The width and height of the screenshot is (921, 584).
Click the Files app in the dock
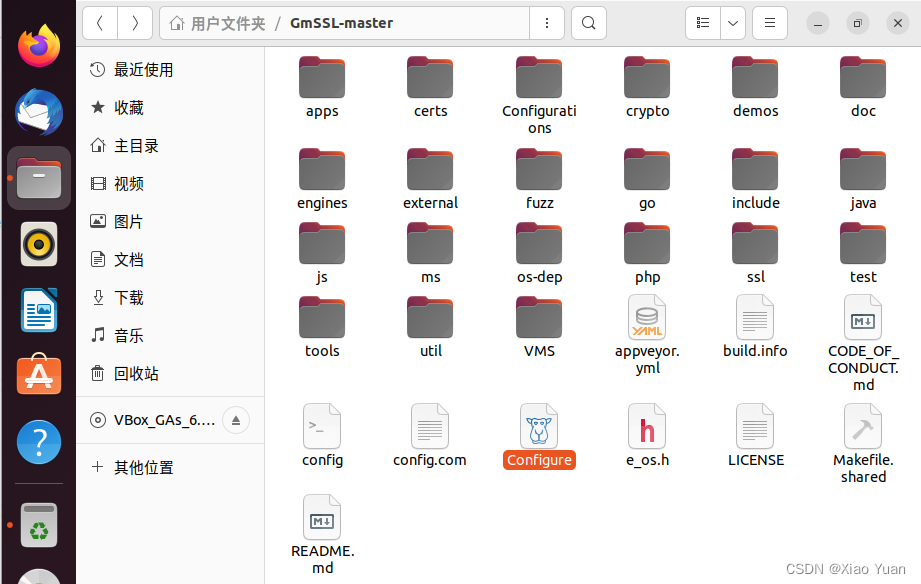coord(39,178)
